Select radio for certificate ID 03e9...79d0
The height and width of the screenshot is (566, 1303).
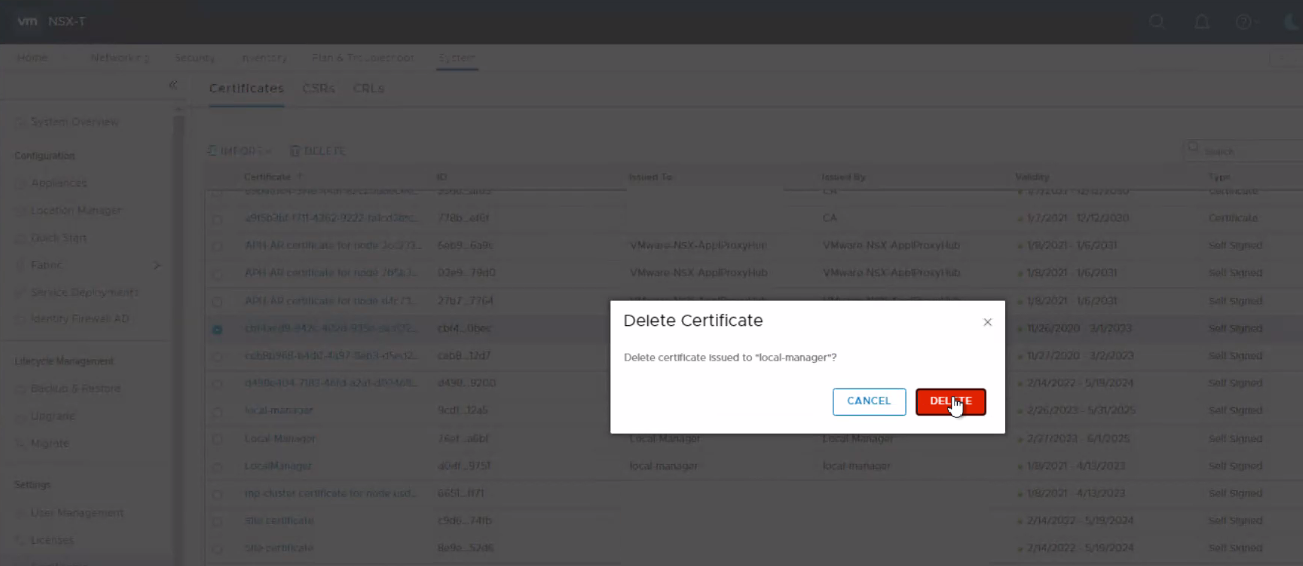217,273
